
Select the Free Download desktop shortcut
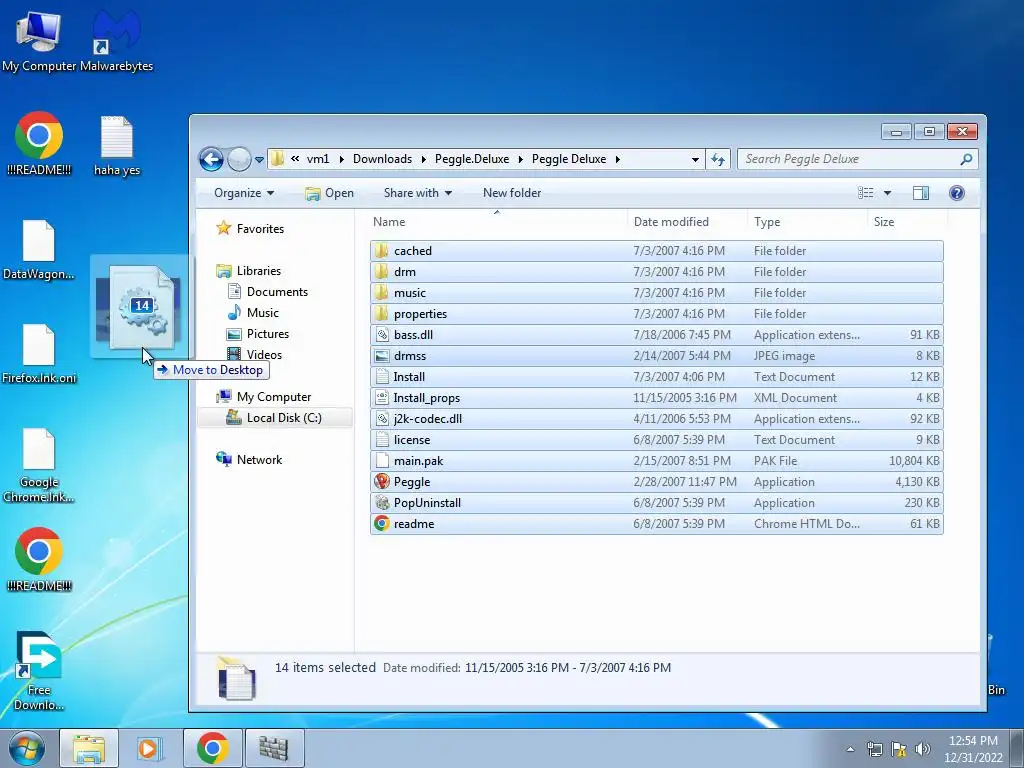click(39, 671)
